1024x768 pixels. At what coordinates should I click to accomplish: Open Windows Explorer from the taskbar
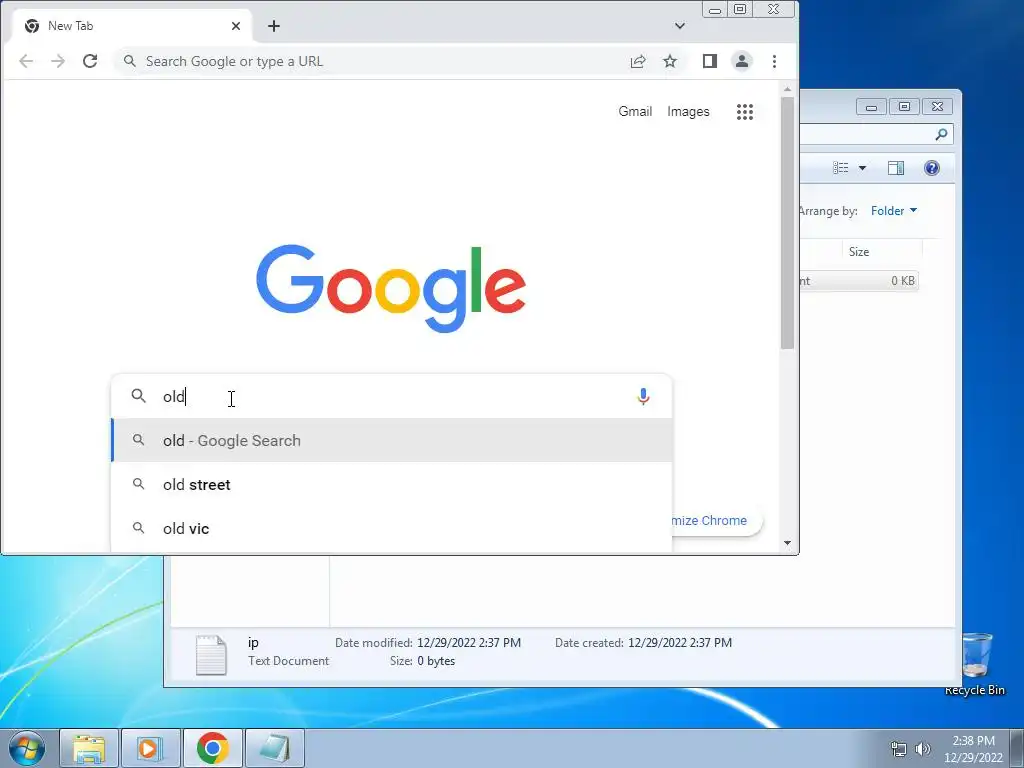[x=89, y=748]
